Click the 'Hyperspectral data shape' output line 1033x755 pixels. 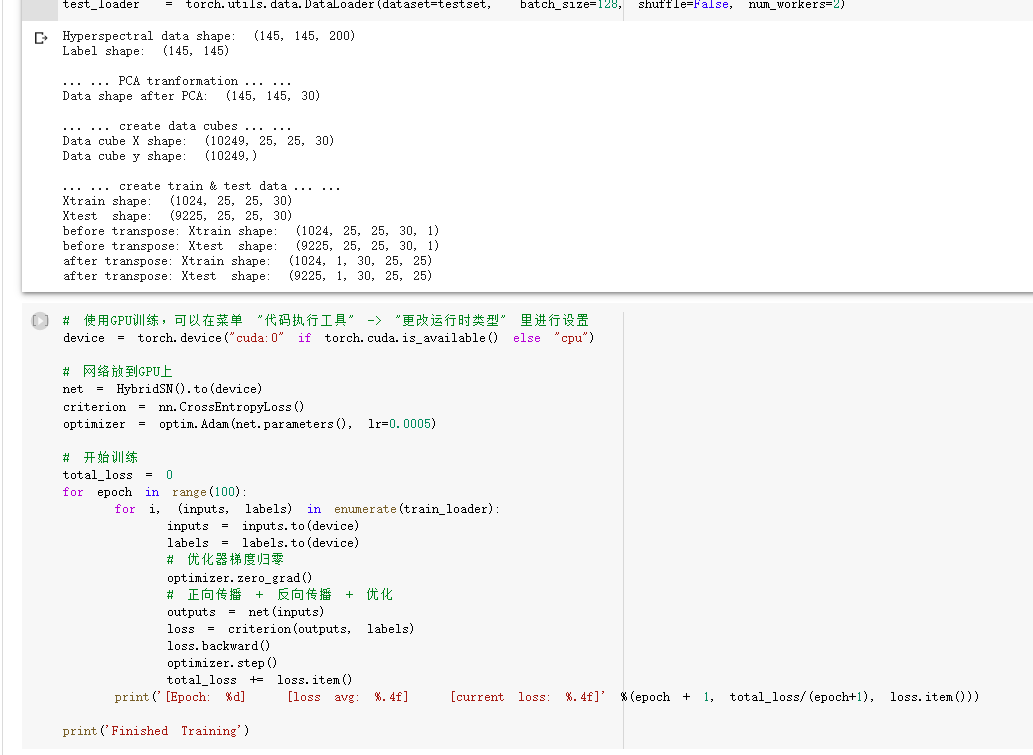pos(209,36)
